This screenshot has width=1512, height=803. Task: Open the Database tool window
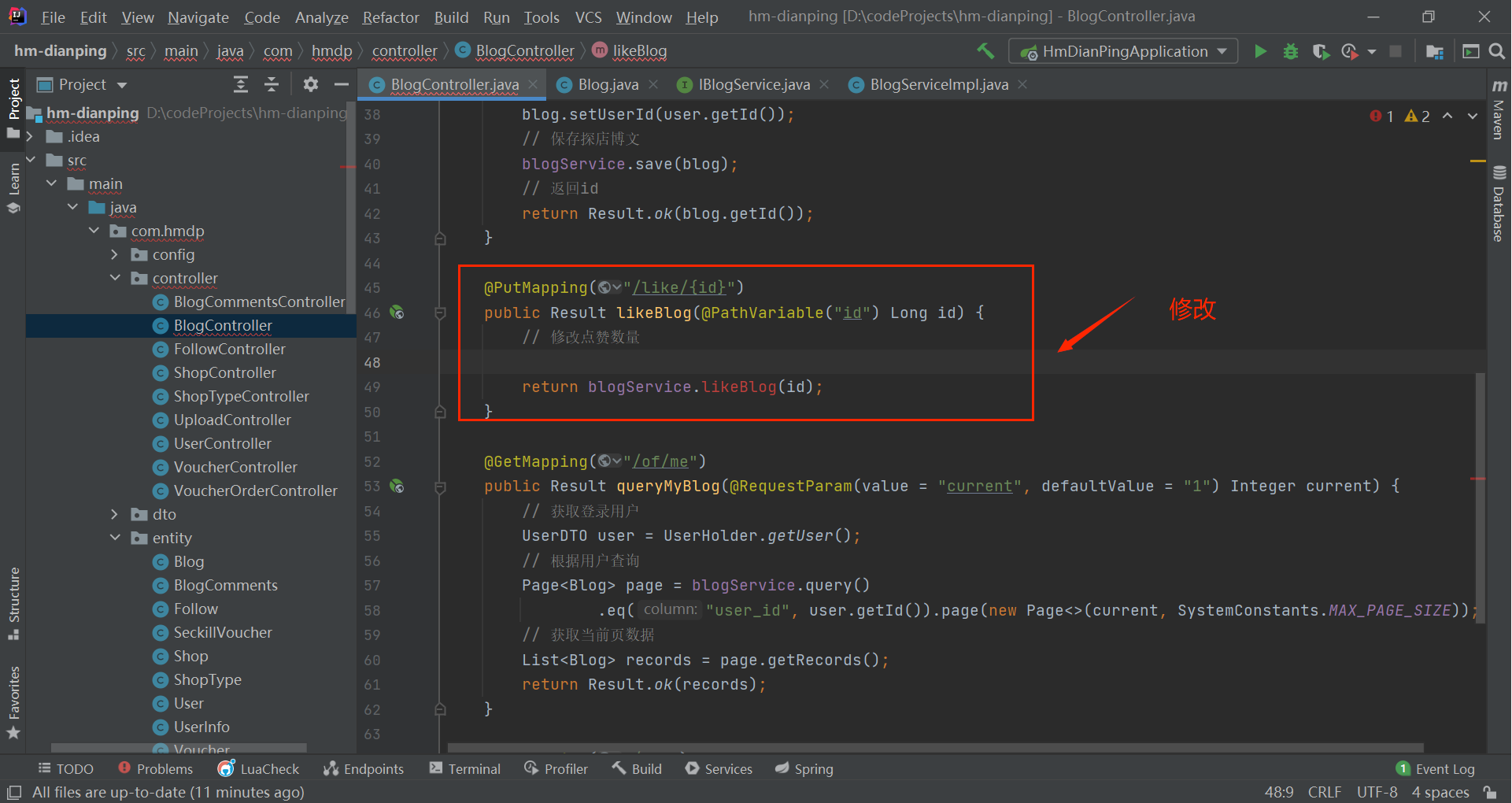point(1499,203)
